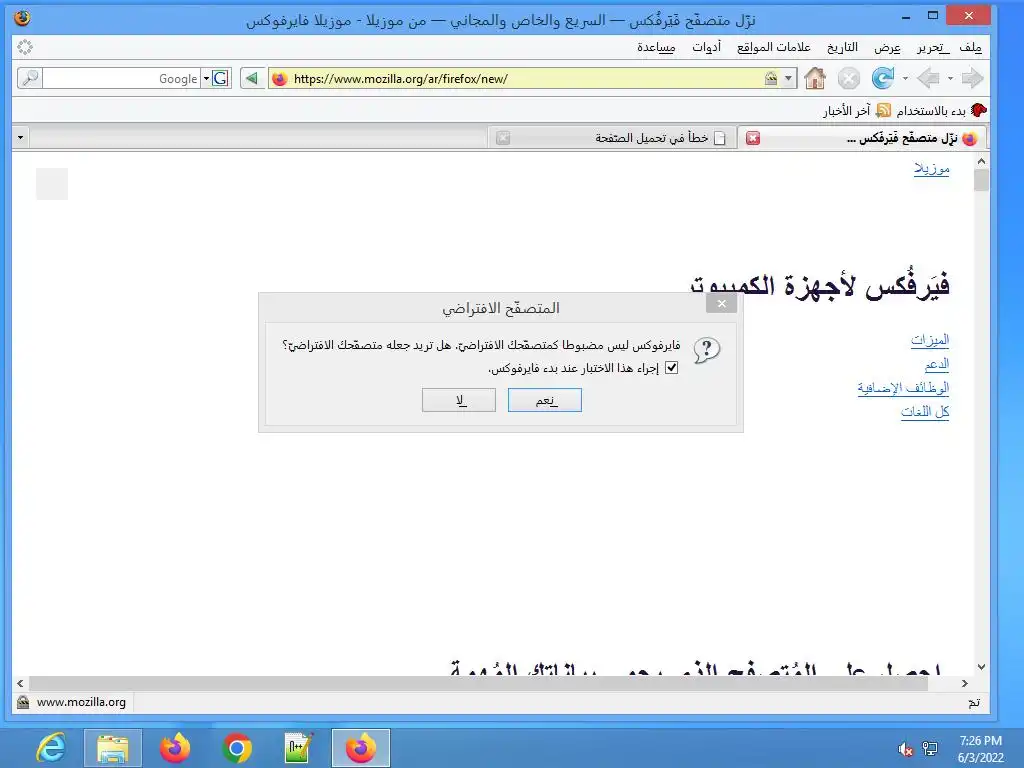Open File Explorer from taskbar

coord(113,748)
